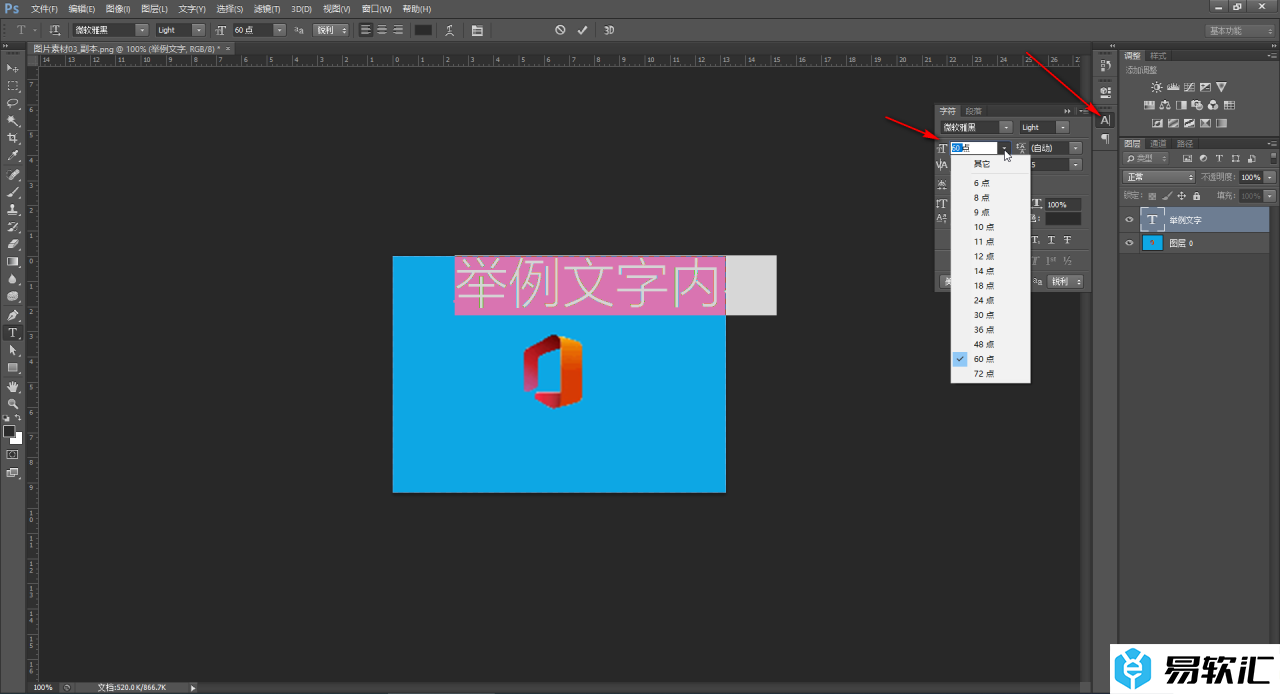Choose 其它 from size list

tap(990, 164)
